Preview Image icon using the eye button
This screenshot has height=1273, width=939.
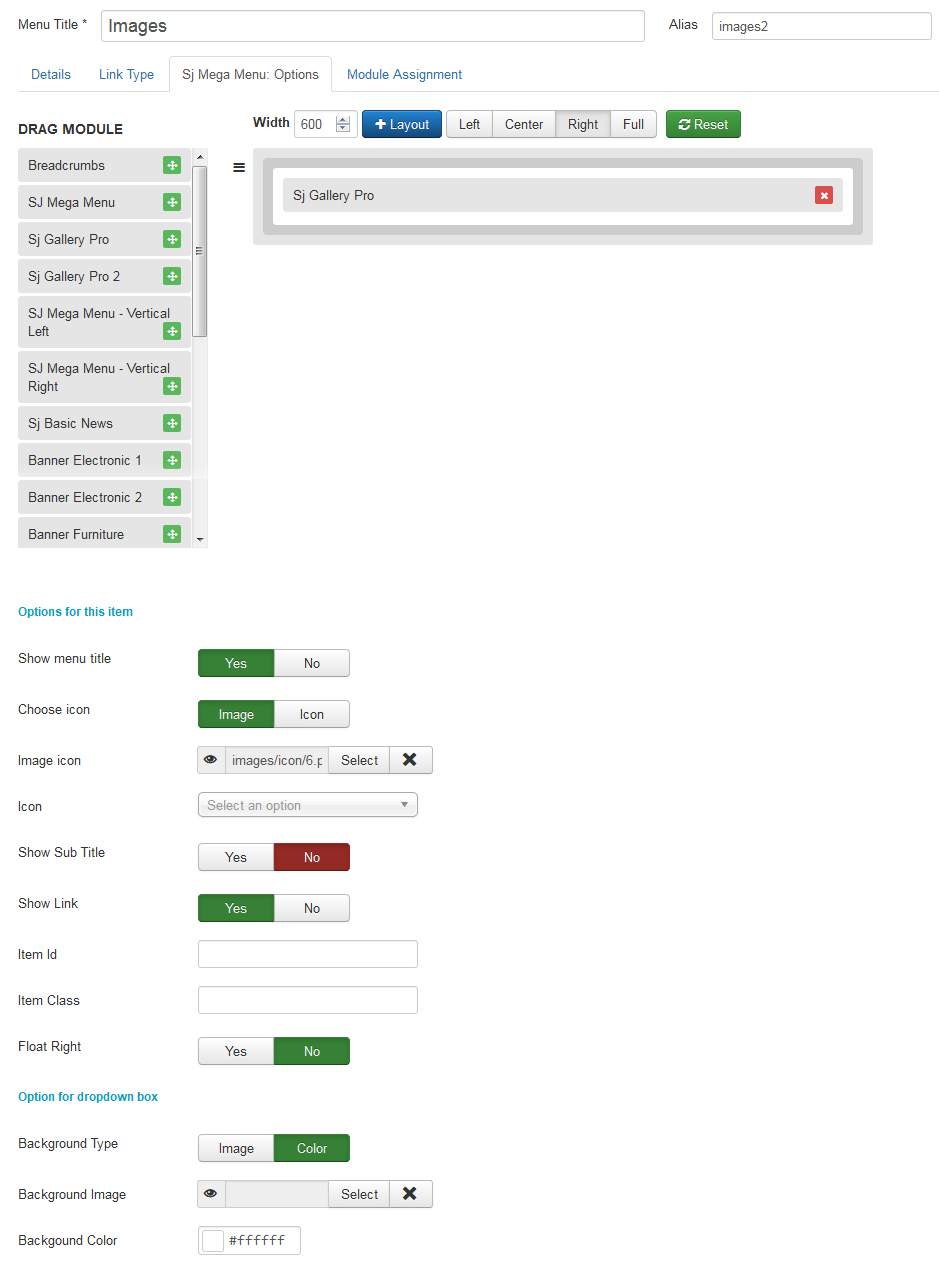coord(211,760)
